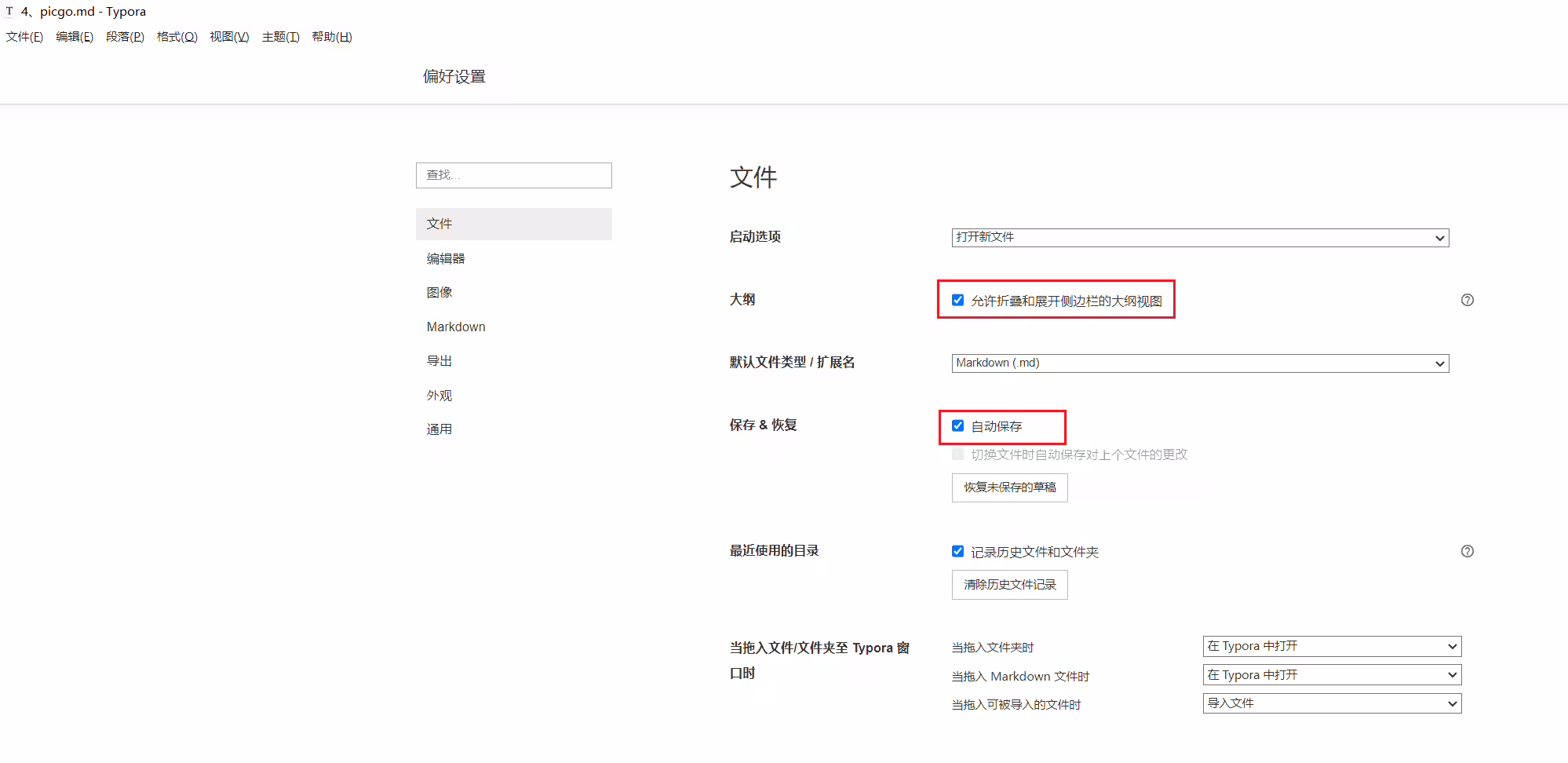This screenshot has height=763, width=1568.
Task: Click help icon next to 大纲 option
Action: coord(1467,300)
